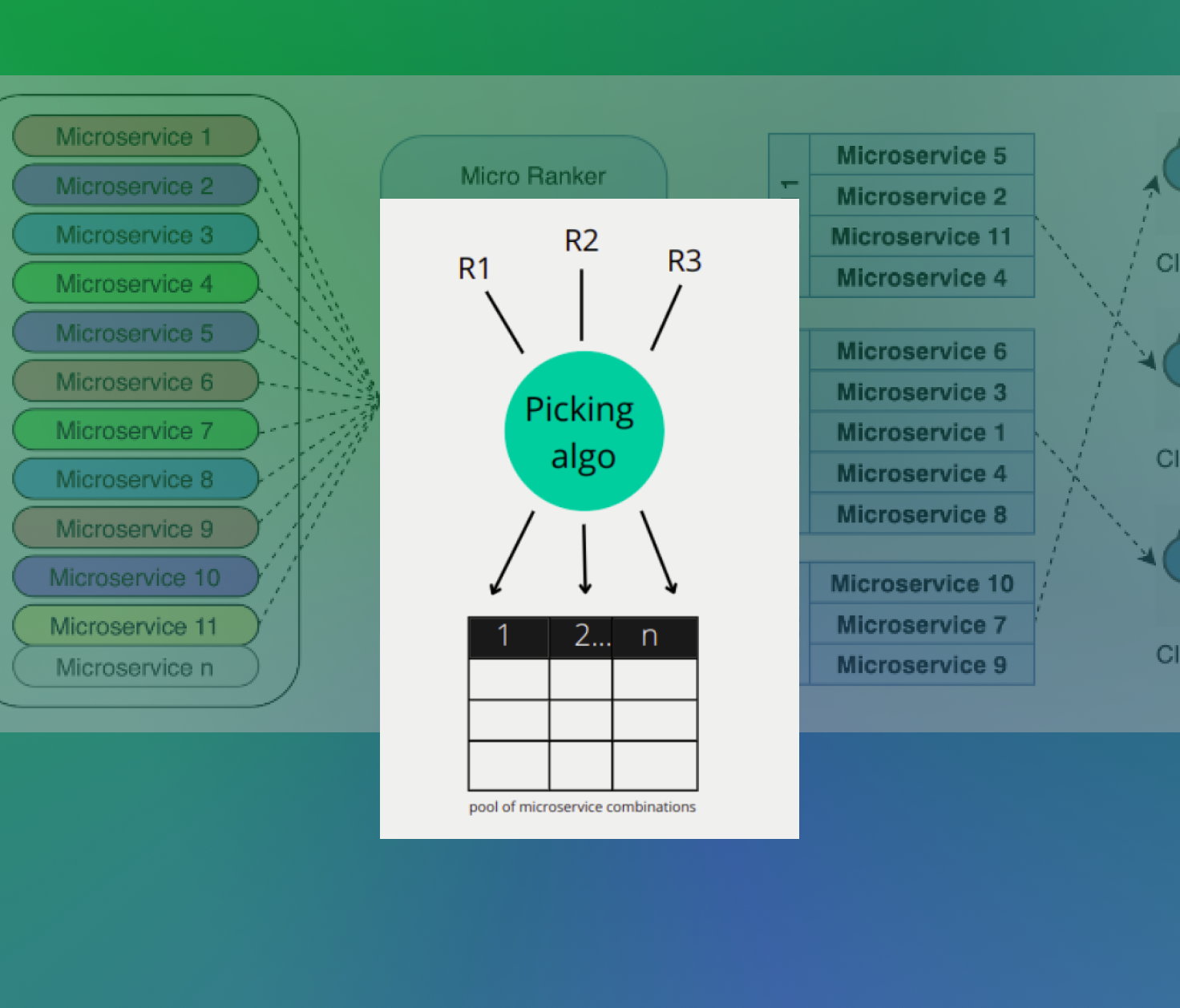The height and width of the screenshot is (1008, 1180).
Task: Click the pool of microservice combinations caption
Action: (582, 807)
